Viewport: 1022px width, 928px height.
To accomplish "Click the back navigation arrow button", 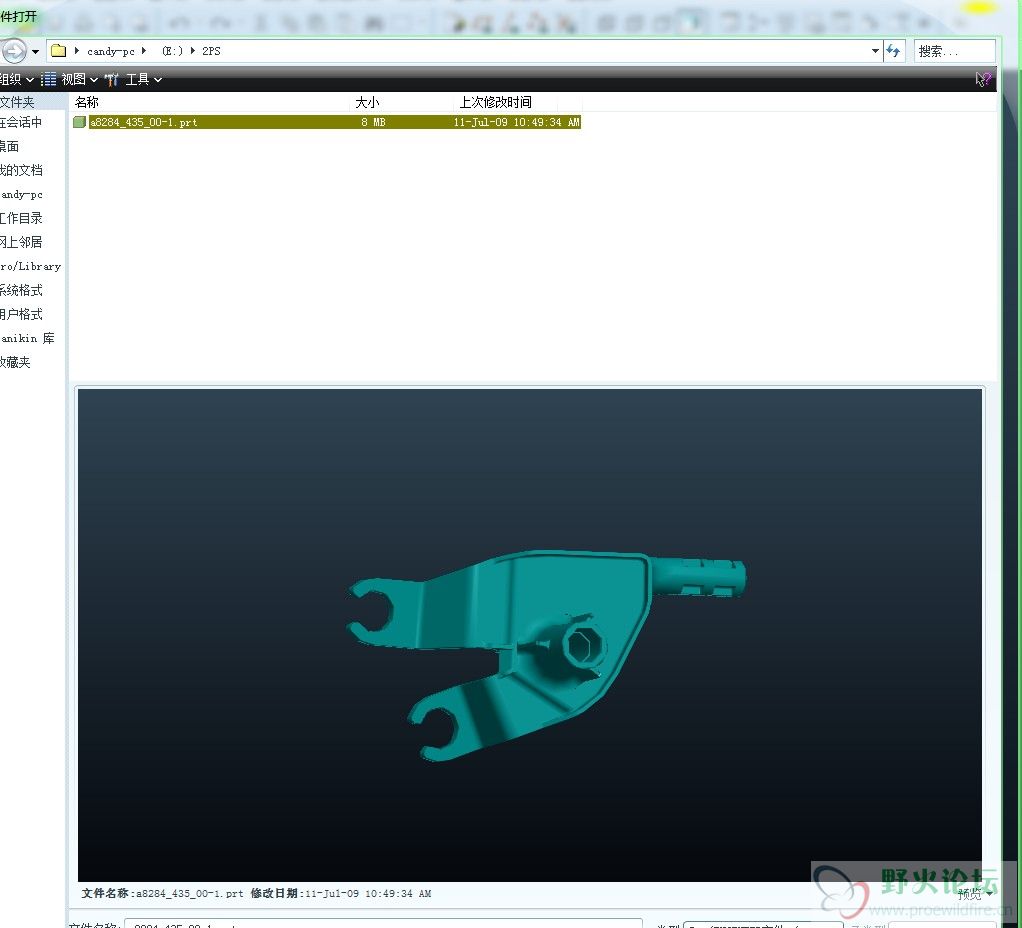I will tap(13, 51).
